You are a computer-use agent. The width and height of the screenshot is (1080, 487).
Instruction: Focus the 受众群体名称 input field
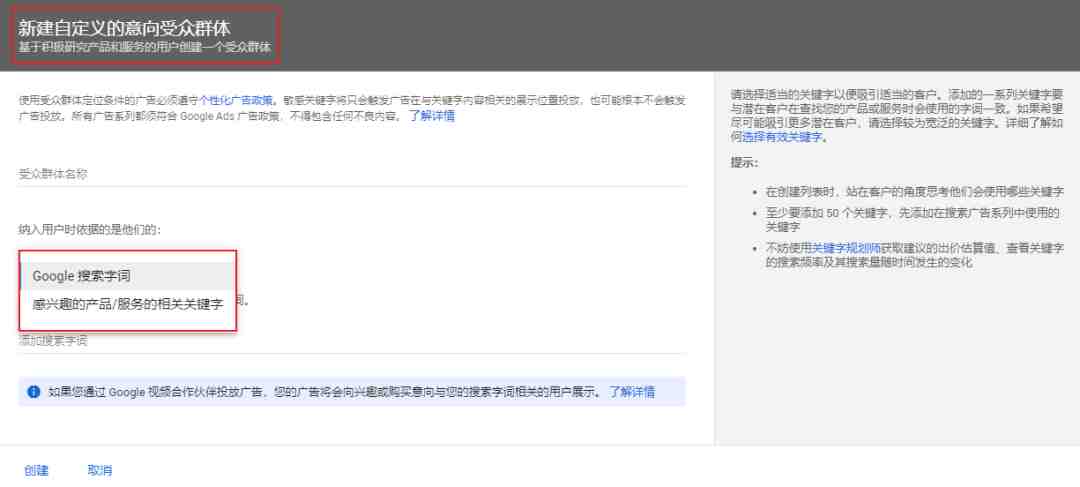353,174
